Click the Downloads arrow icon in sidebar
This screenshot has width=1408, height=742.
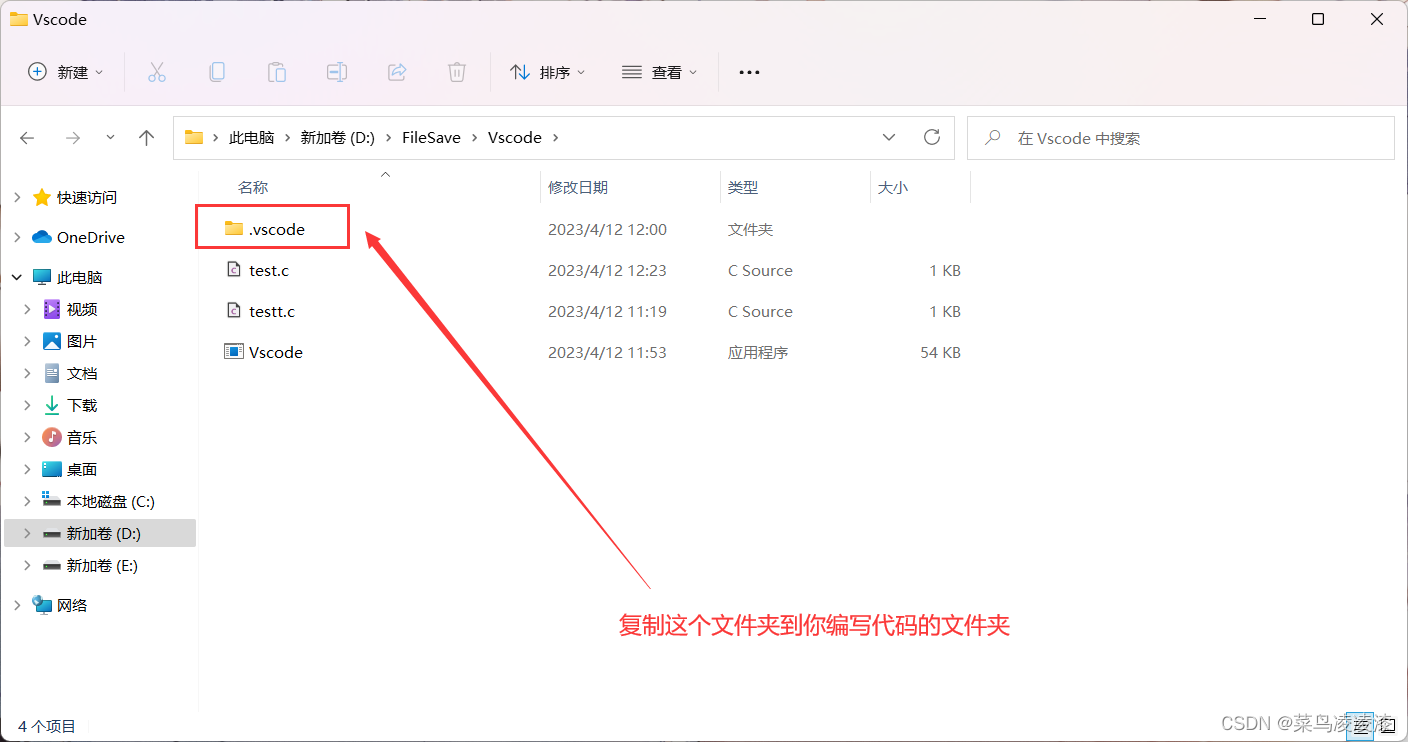[x=52, y=405]
